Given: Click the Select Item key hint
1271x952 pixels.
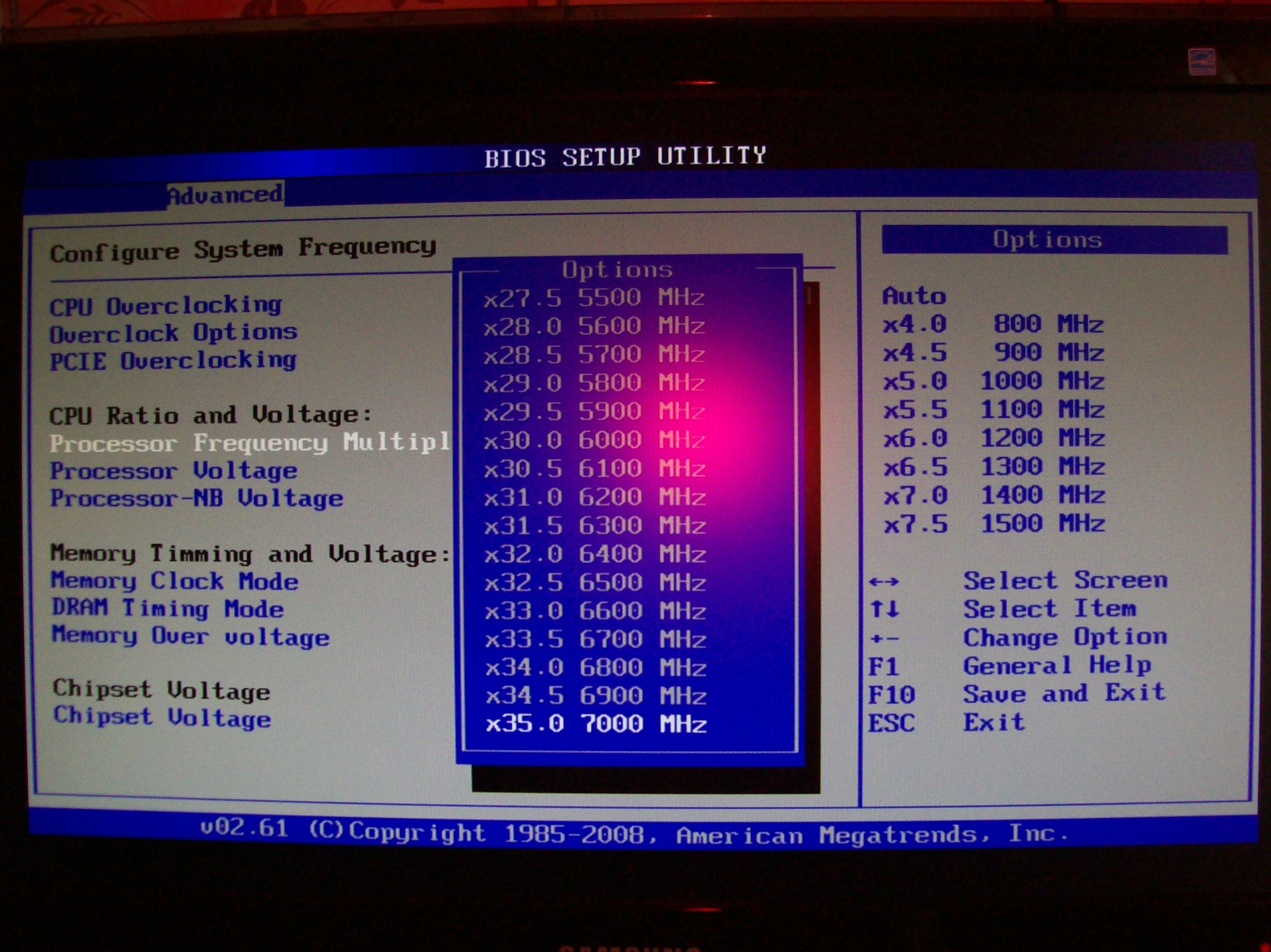Looking at the screenshot, I should (1003, 608).
